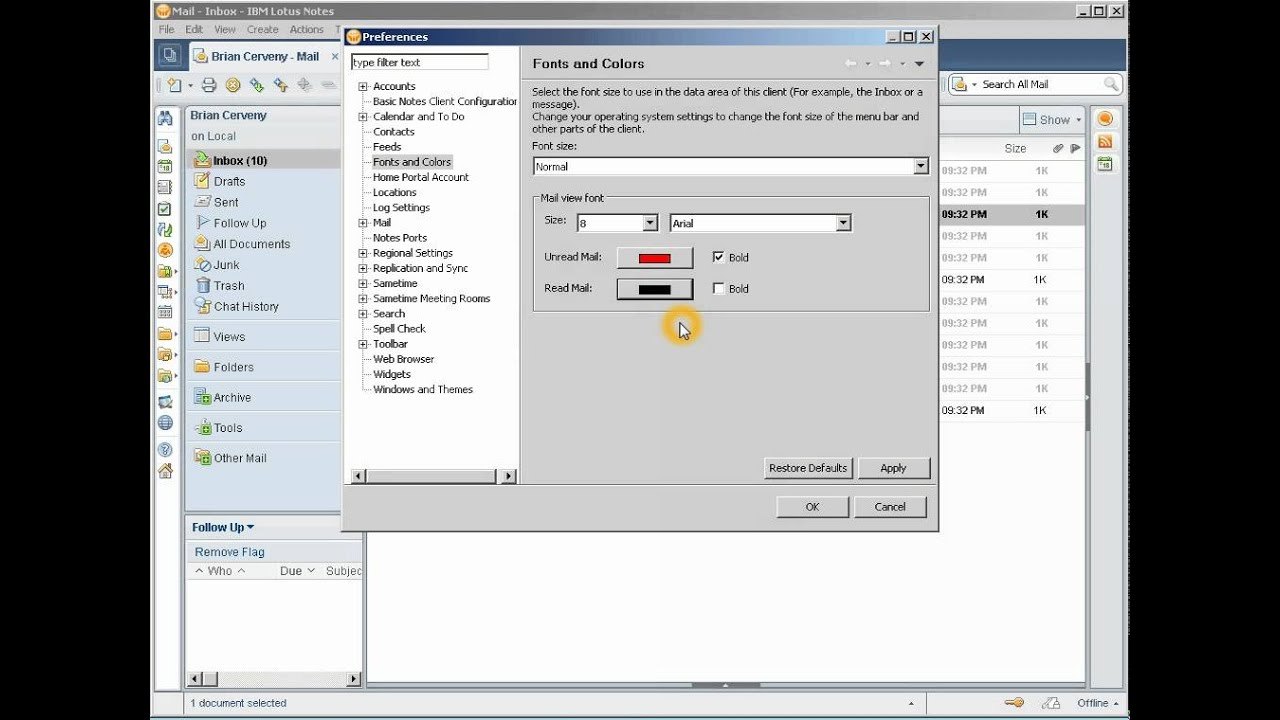Open the Inbox (10) folder

[263, 160]
